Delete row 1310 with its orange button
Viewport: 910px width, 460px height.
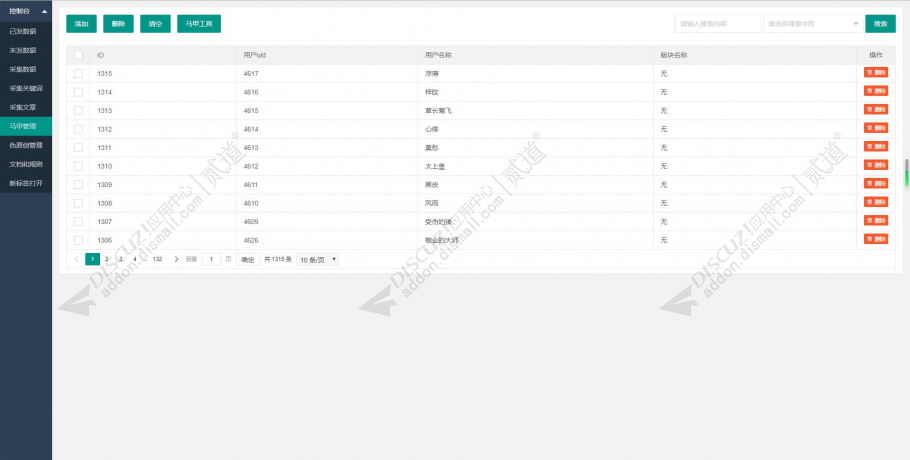(x=876, y=165)
